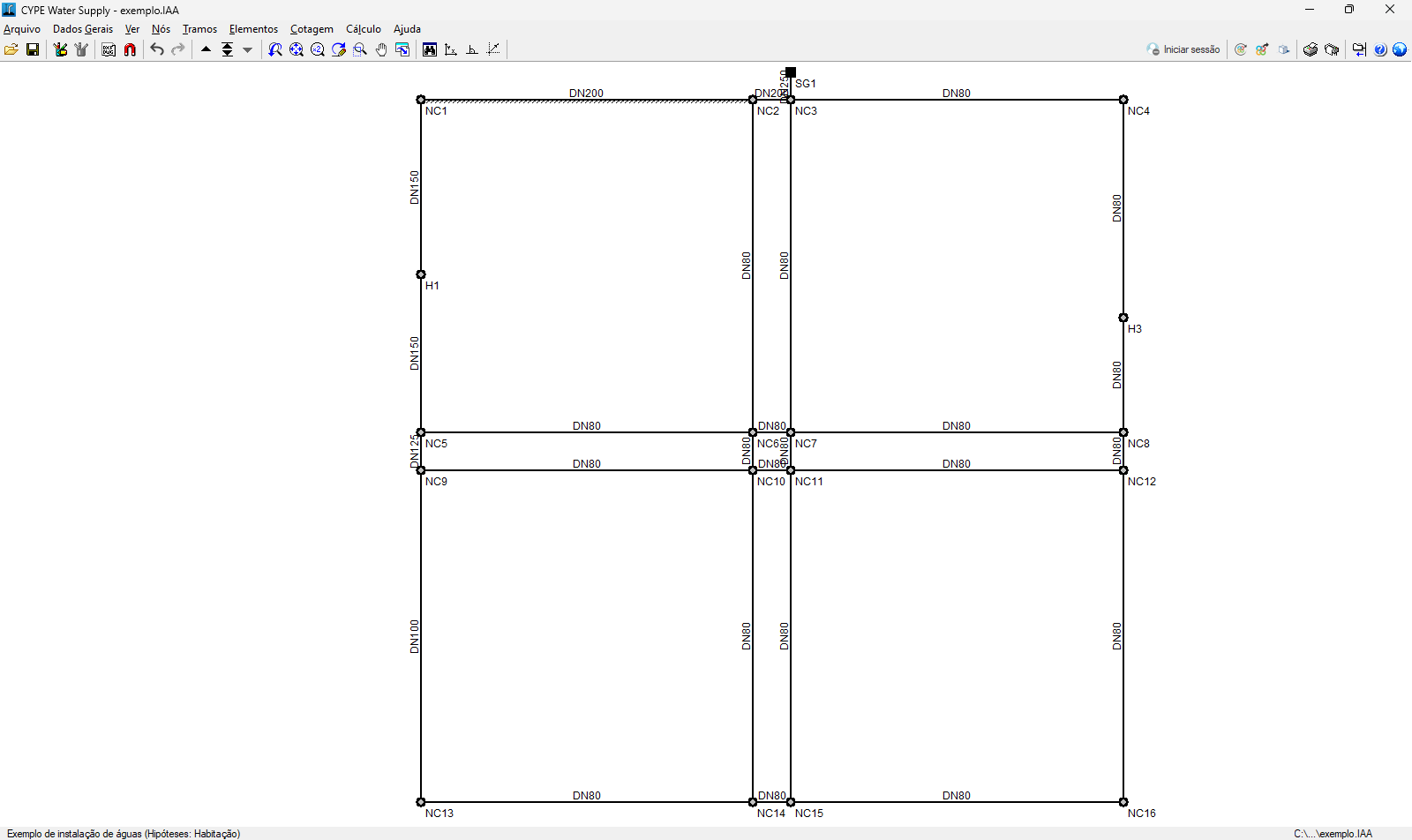Viewport: 1412px width, 840px height.
Task: Save the project with the floppy disk icon
Action: (33, 49)
